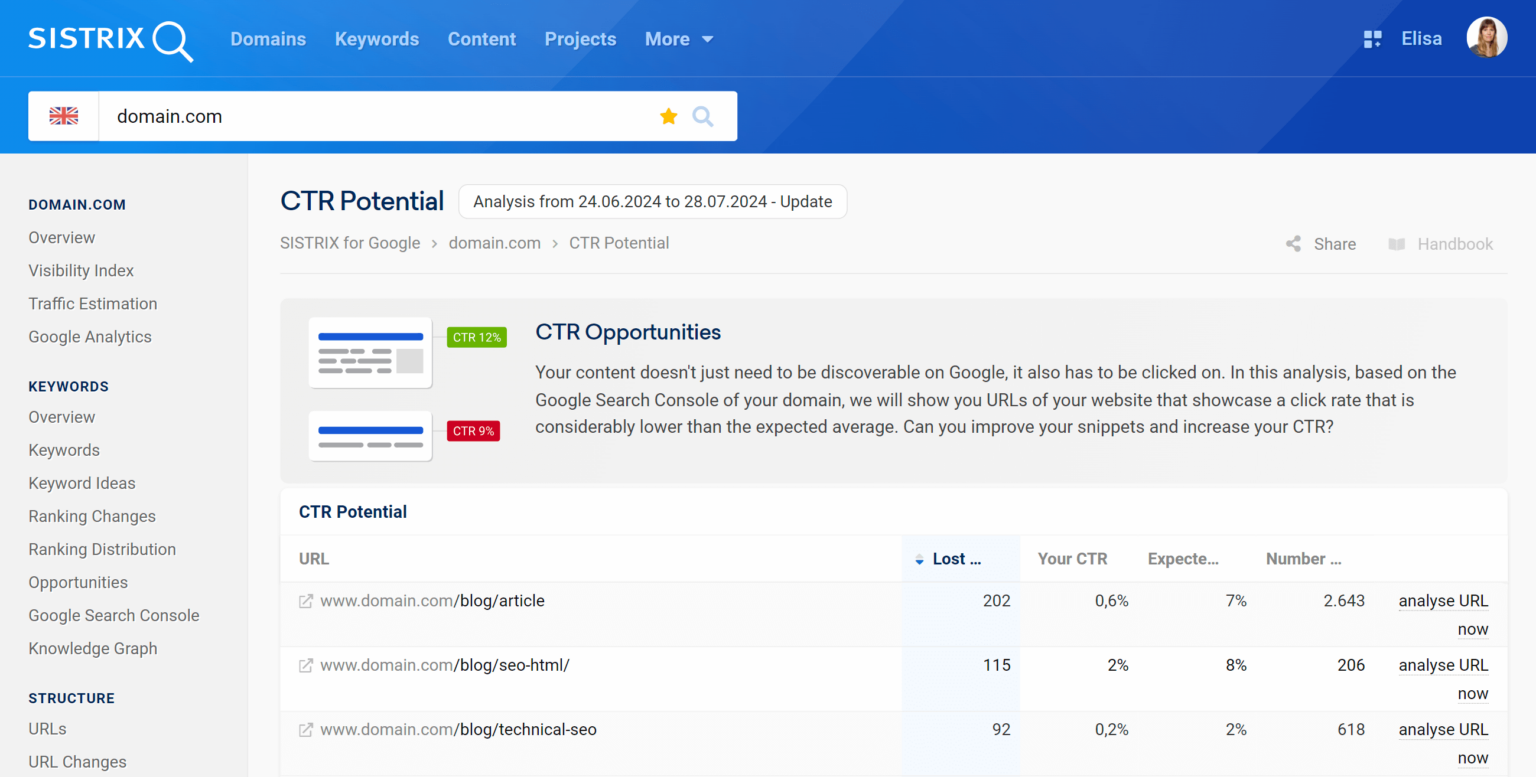1536x777 pixels.
Task: Click the analysis date range Update button
Action: 652,201
